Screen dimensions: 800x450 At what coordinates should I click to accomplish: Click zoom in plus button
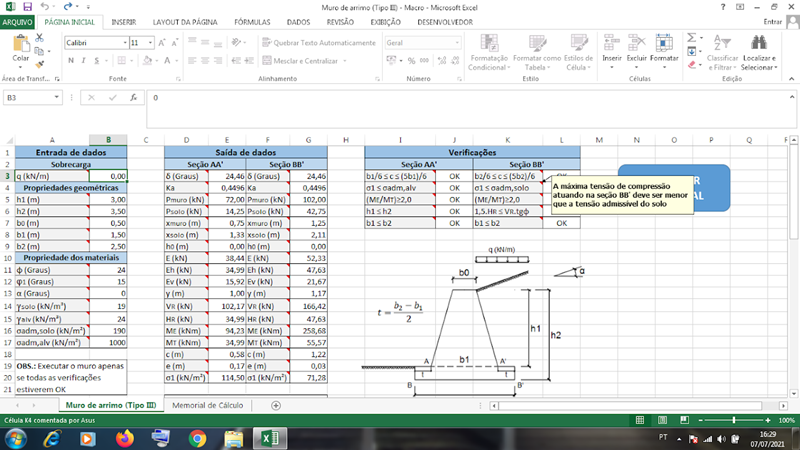[x=767, y=420]
